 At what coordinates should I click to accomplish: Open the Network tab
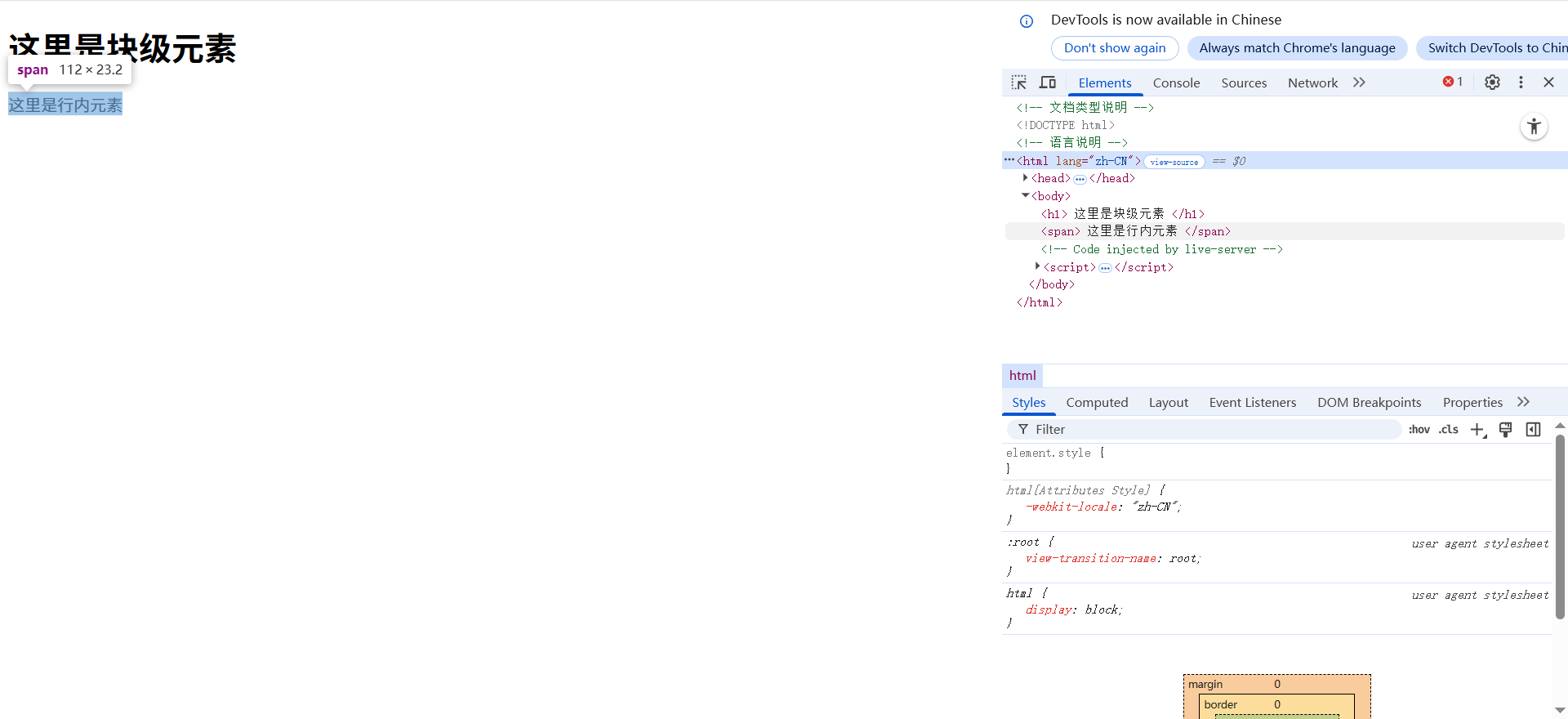tap(1312, 83)
